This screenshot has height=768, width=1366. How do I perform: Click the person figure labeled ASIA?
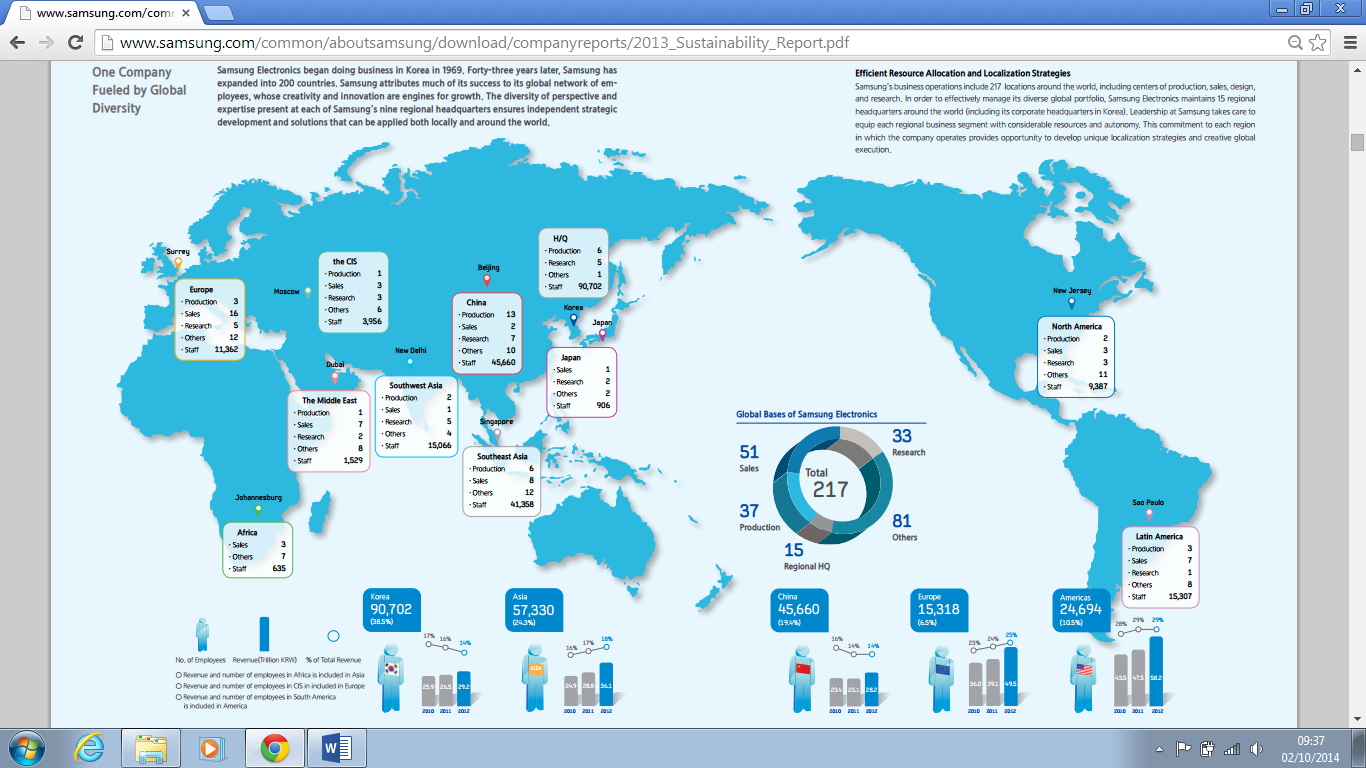[536, 677]
